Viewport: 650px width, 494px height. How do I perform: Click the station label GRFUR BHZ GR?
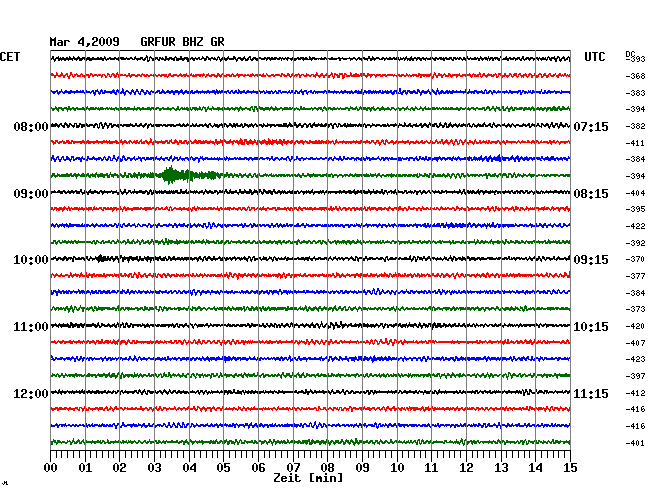tap(182, 42)
